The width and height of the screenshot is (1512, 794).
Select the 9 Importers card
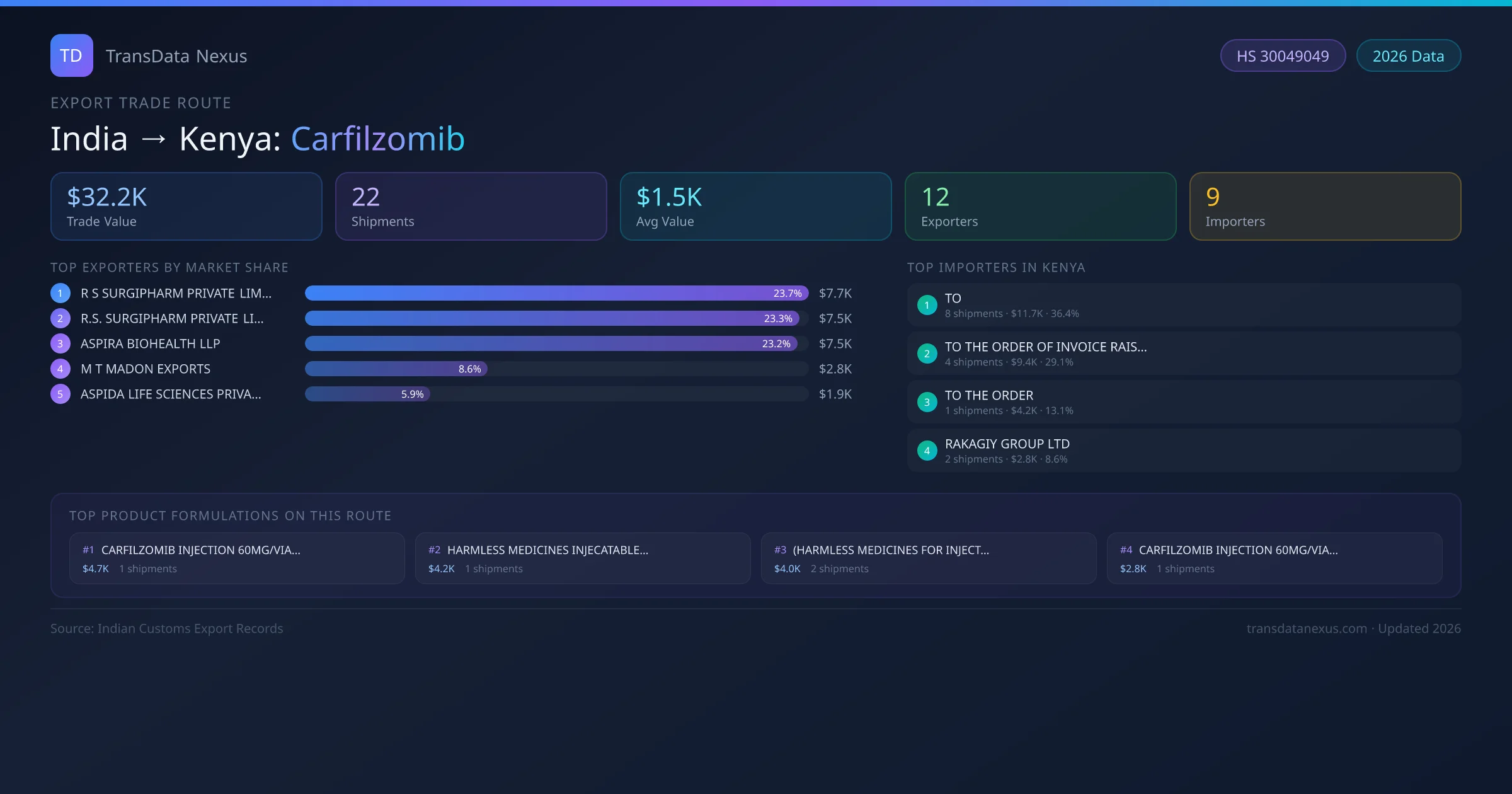(x=1325, y=206)
